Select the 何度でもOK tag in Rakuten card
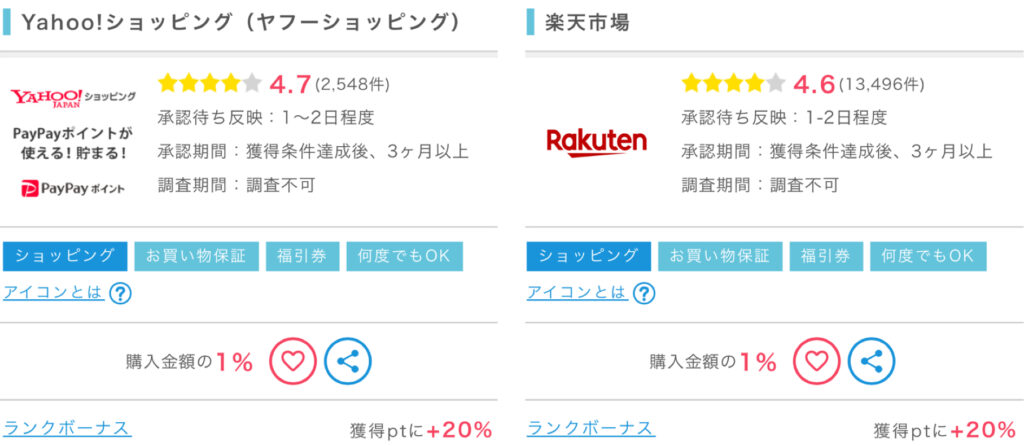This screenshot has width=1024, height=446. [929, 257]
